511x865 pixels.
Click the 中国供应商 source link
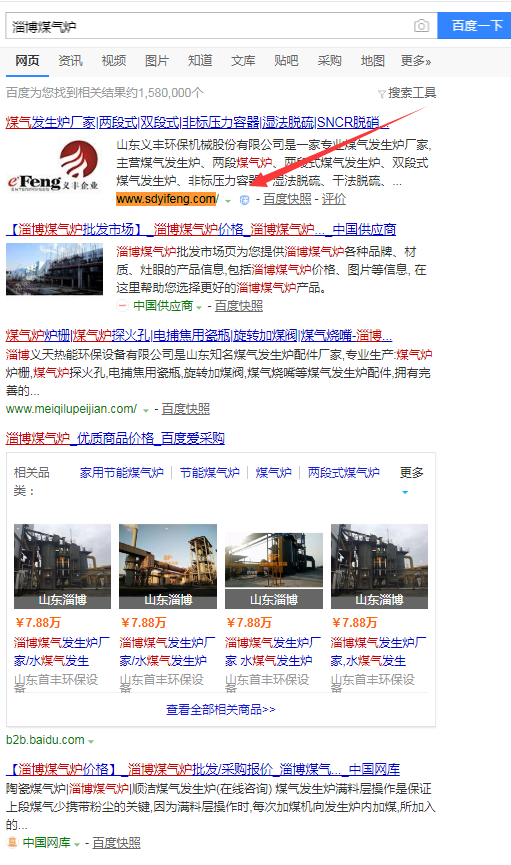pos(163,306)
